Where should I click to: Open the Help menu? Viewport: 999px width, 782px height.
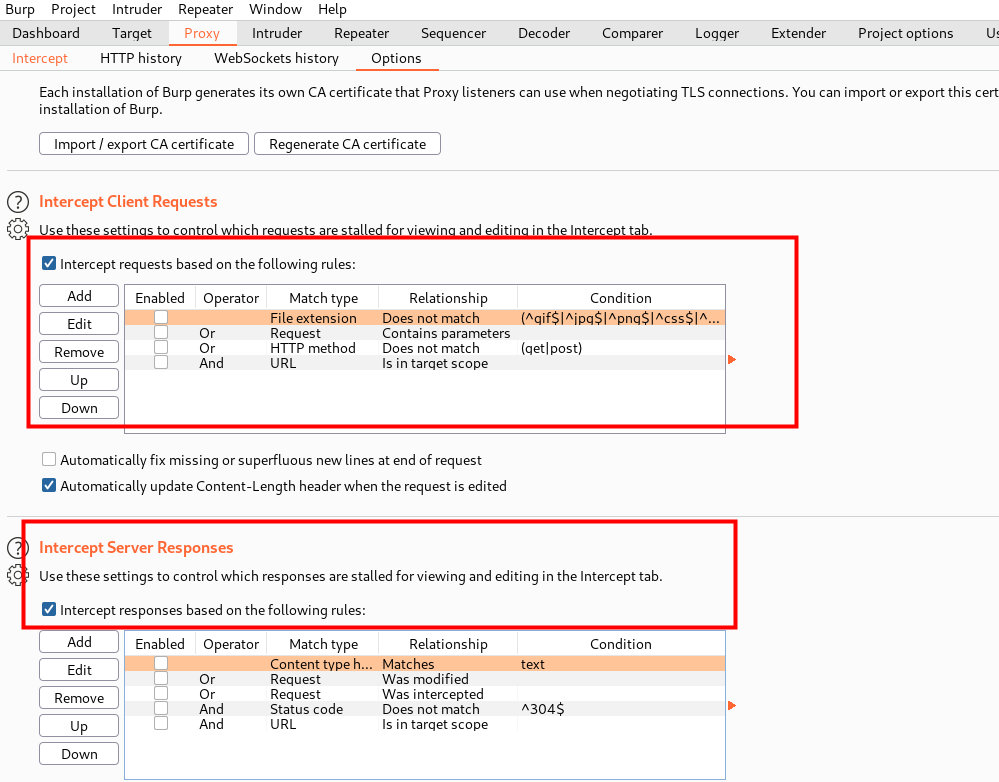(332, 10)
